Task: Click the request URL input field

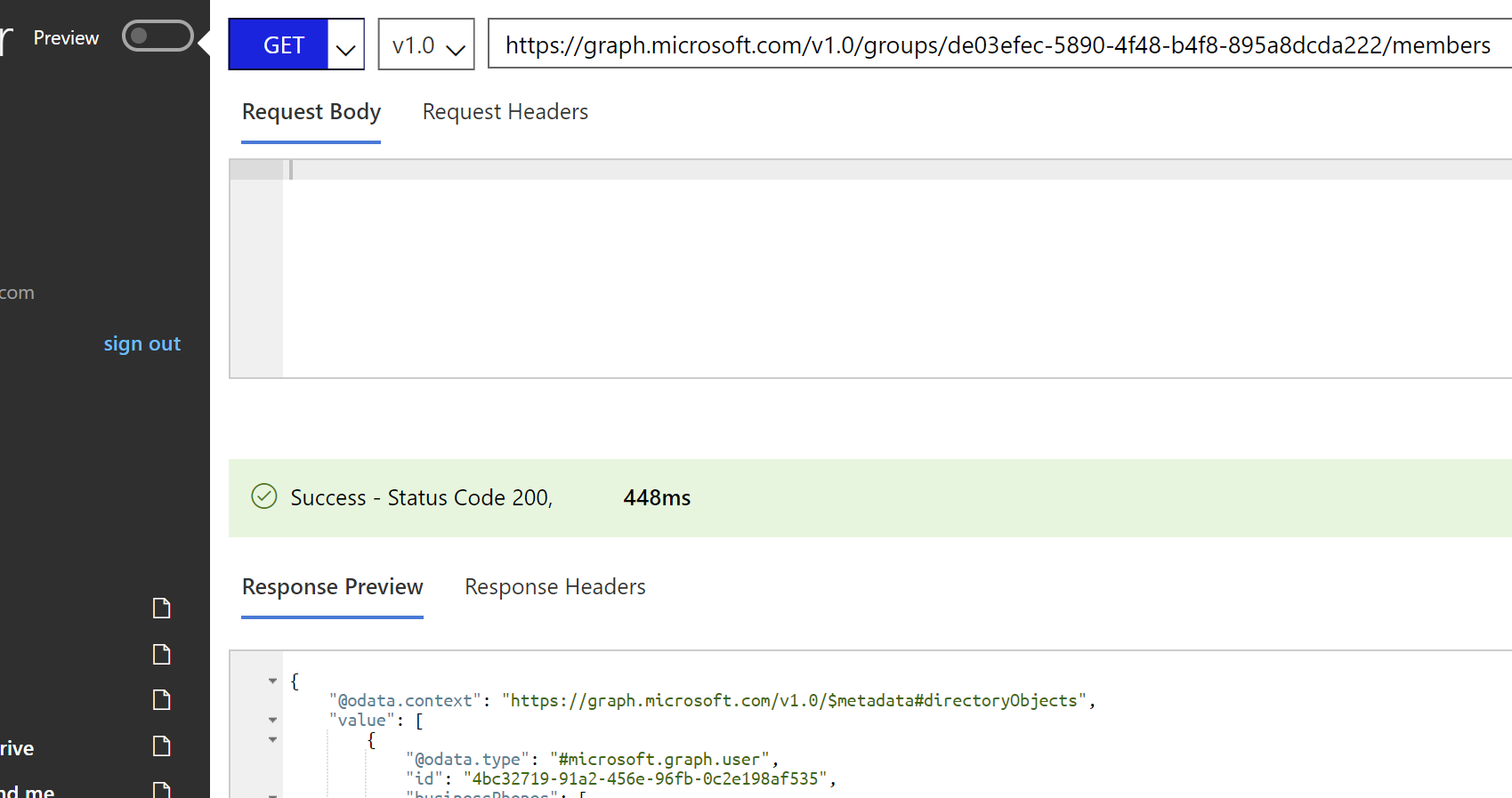Action: (x=1000, y=44)
